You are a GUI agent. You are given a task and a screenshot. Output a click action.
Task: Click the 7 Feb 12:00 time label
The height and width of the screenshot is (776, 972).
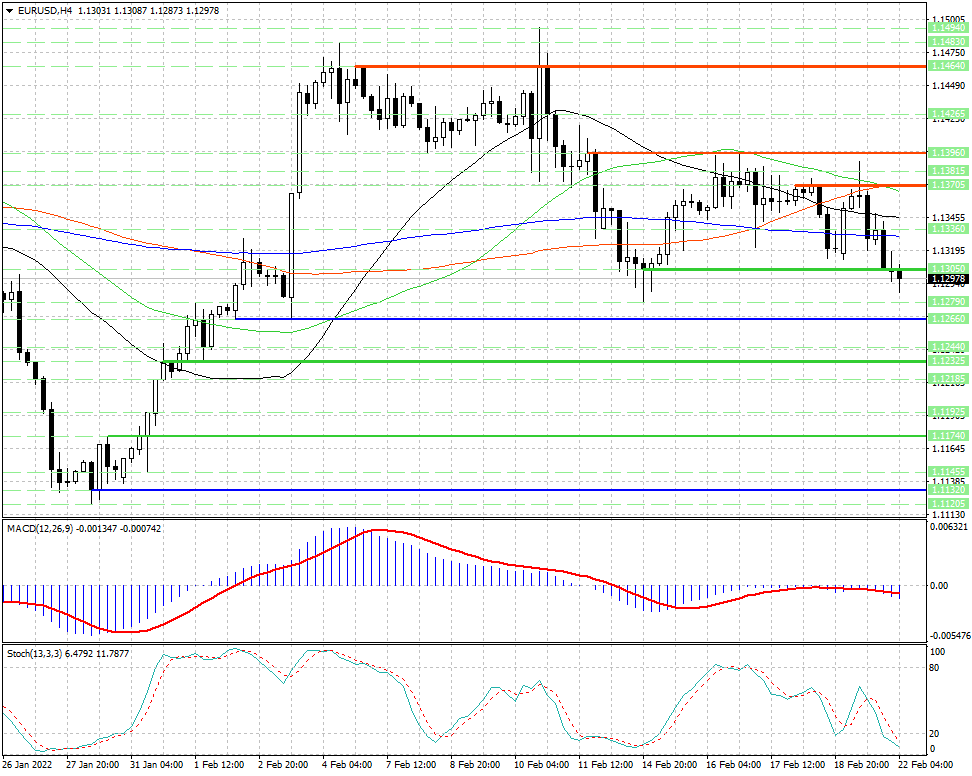click(411, 765)
